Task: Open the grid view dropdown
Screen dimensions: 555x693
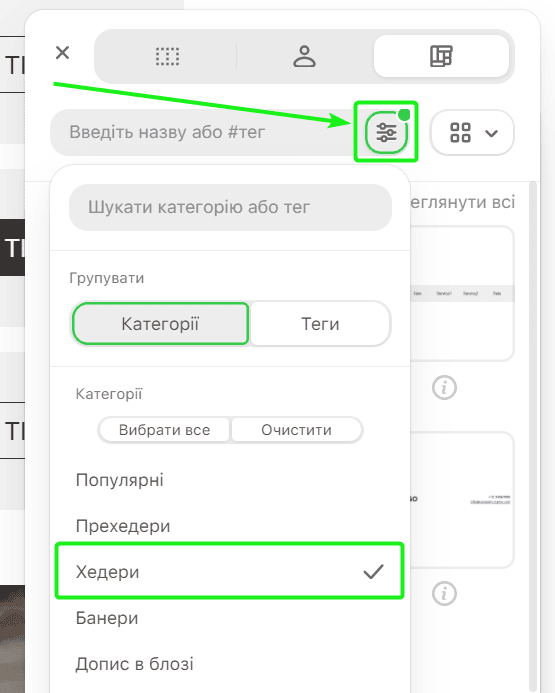Action: point(472,132)
